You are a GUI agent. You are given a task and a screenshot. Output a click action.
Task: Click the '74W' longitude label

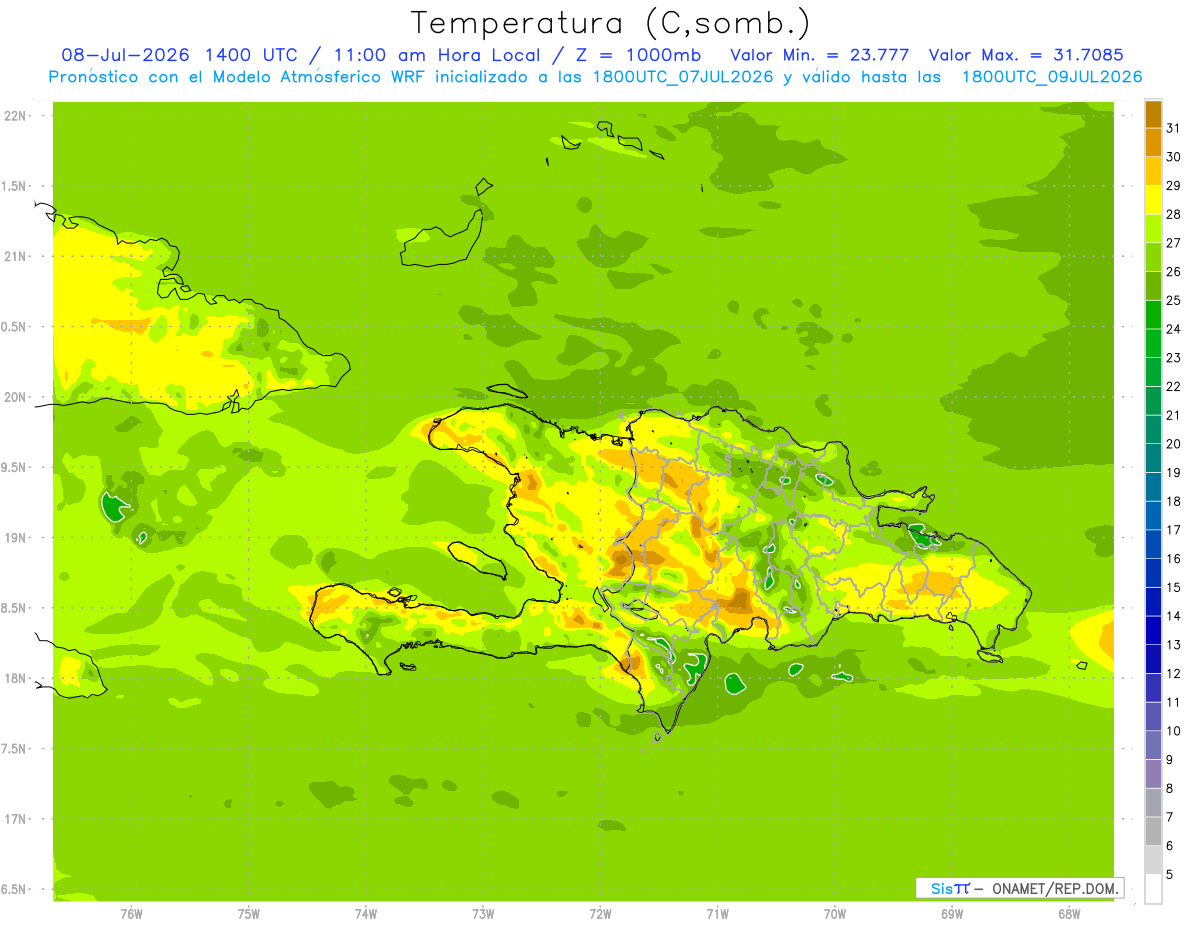click(x=366, y=914)
